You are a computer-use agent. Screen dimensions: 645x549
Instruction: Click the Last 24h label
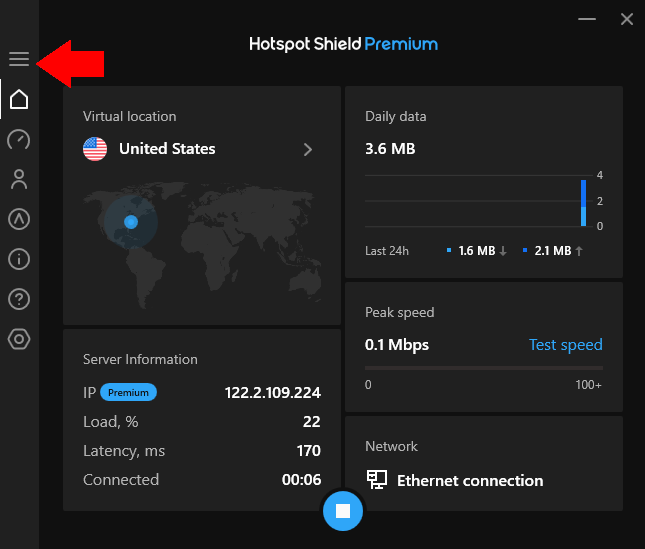pos(387,251)
